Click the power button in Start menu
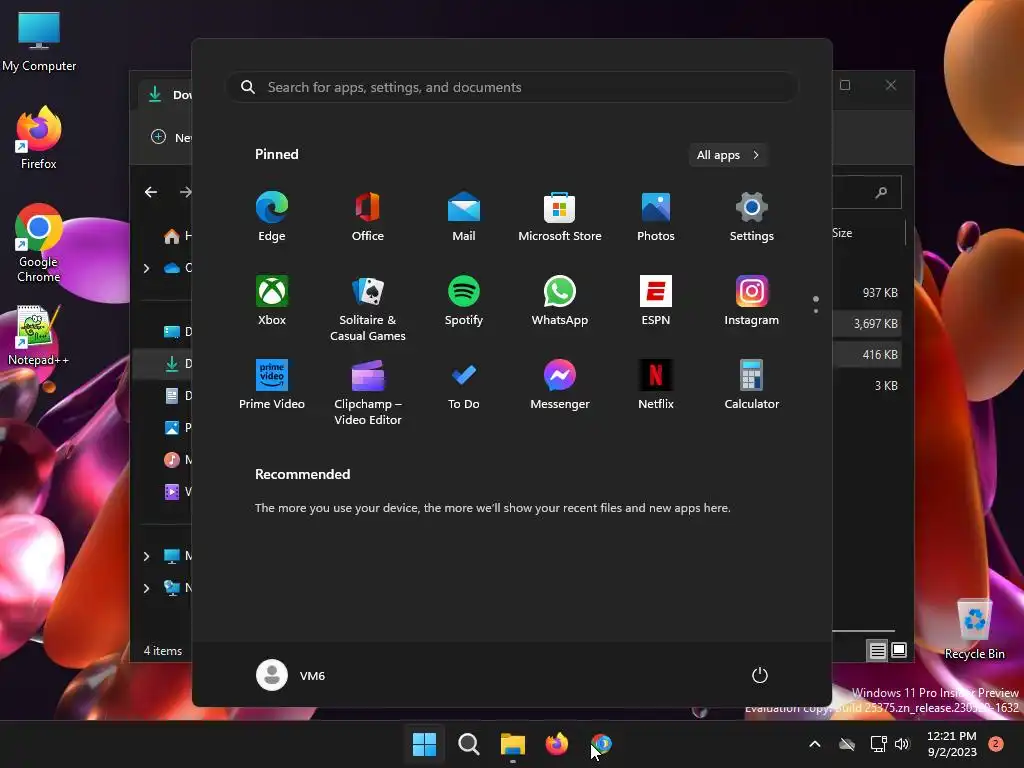 coord(760,675)
